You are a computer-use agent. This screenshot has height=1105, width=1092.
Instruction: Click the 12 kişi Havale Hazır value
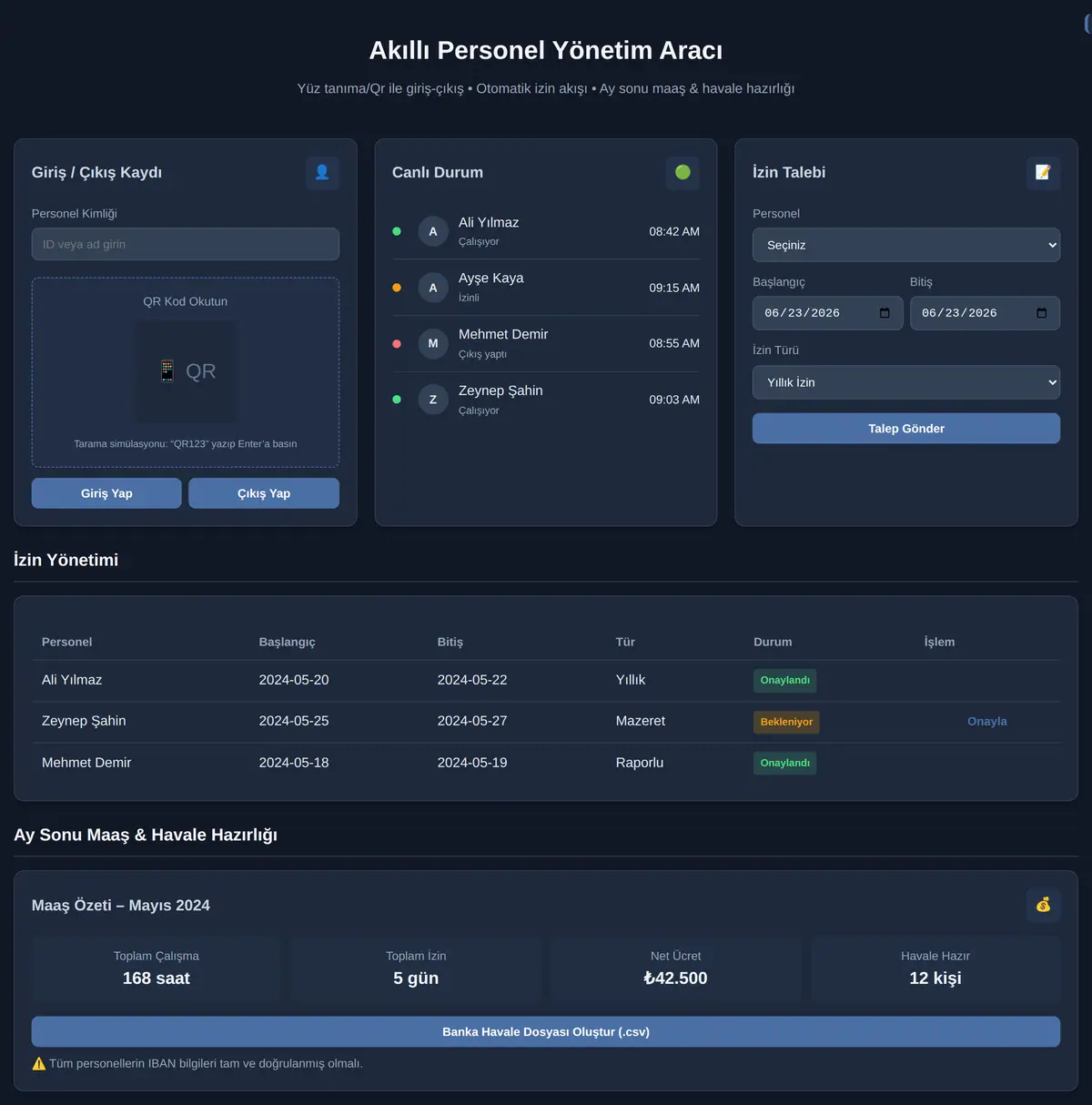click(x=935, y=978)
